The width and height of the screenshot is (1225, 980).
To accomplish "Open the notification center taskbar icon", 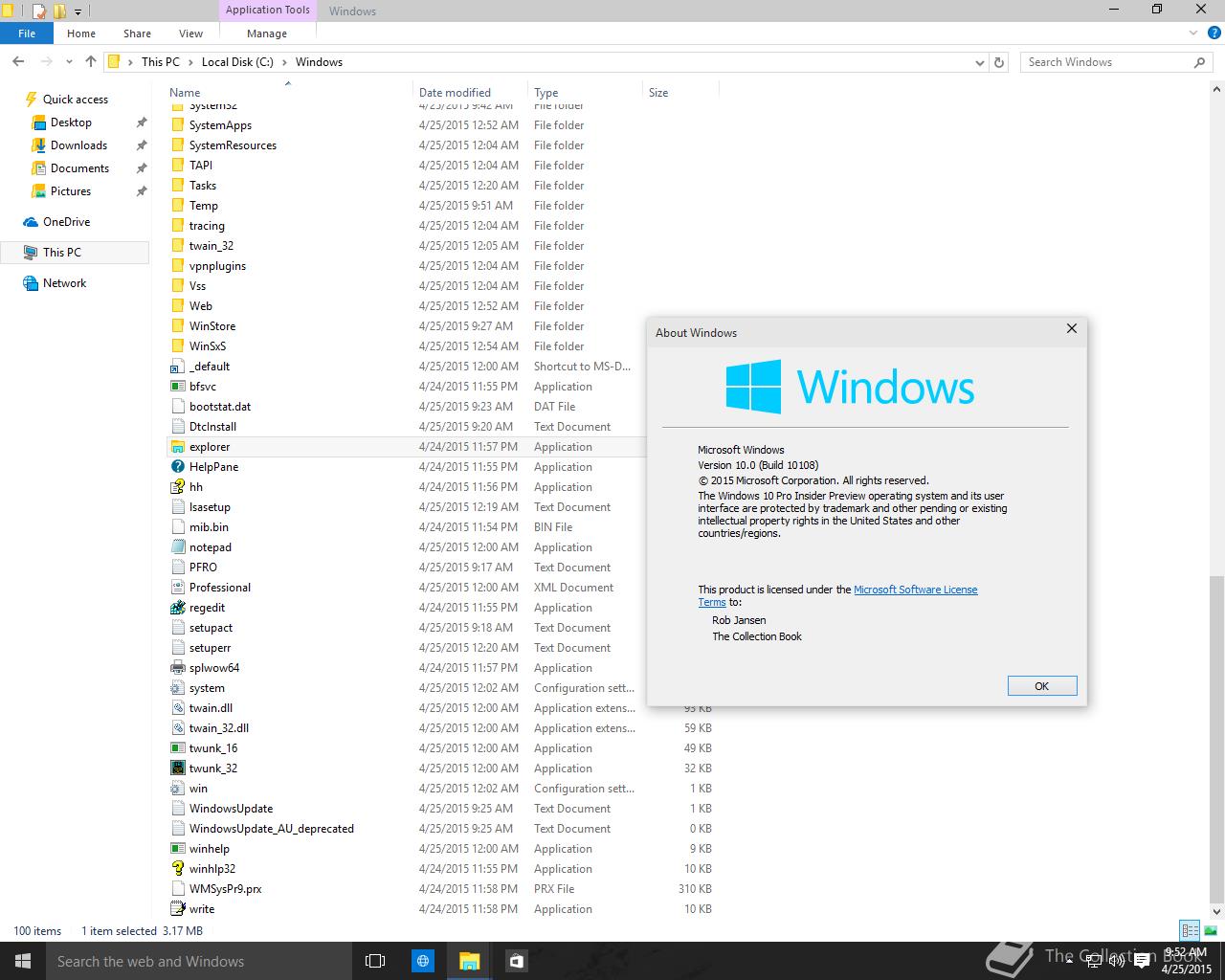I will 1141,963.
